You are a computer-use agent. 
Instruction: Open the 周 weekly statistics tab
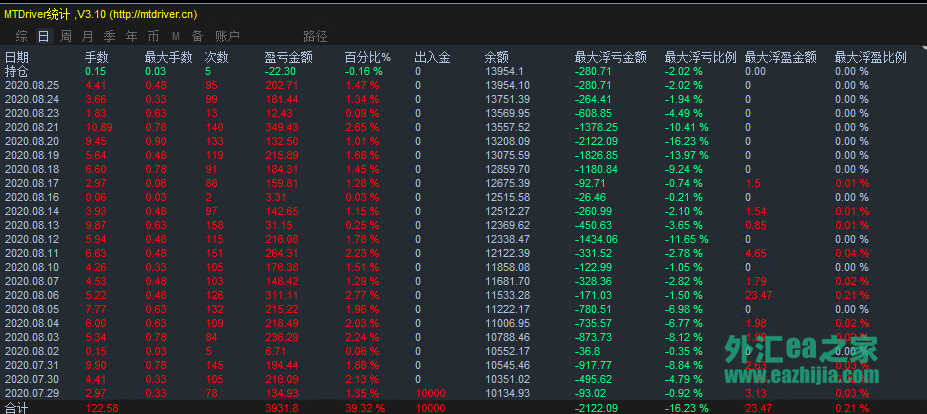[66, 36]
